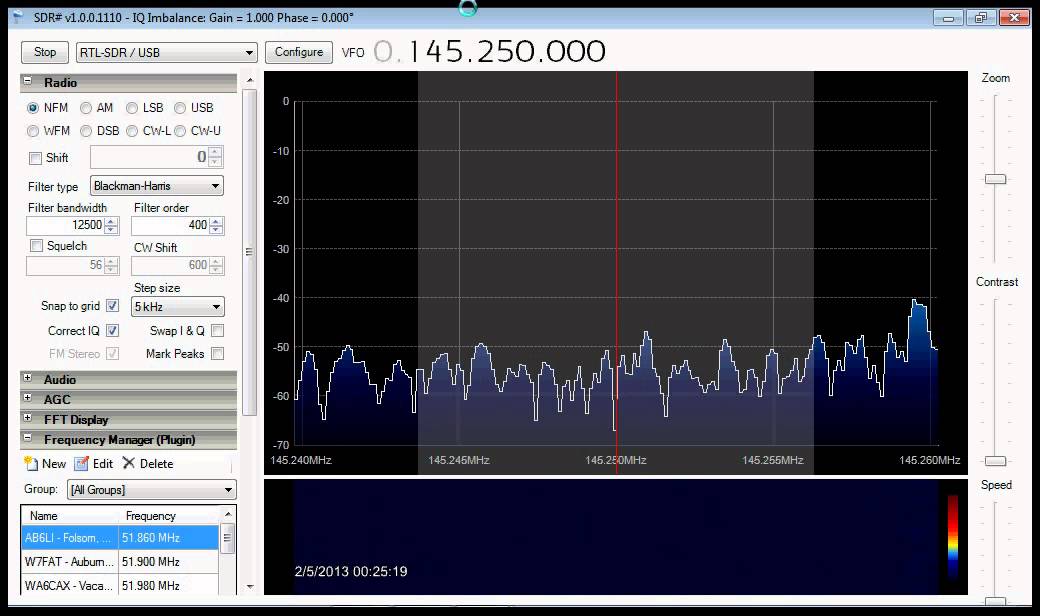The width and height of the screenshot is (1040, 616).
Task: Click the Configure button
Action: tap(299, 52)
